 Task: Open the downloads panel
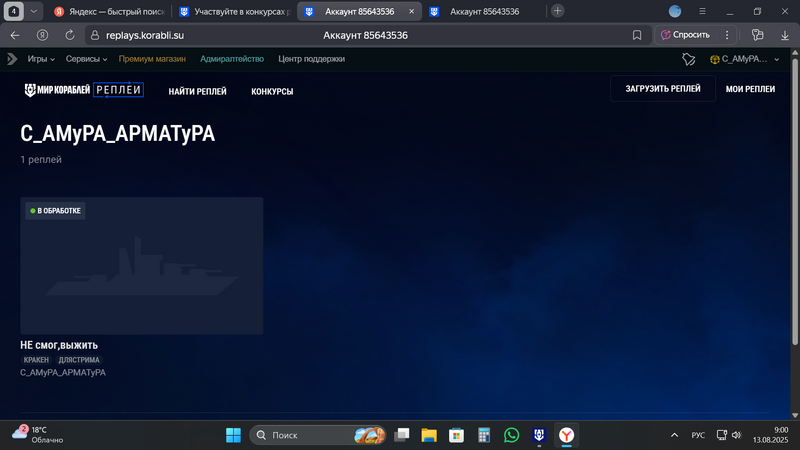[x=785, y=35]
